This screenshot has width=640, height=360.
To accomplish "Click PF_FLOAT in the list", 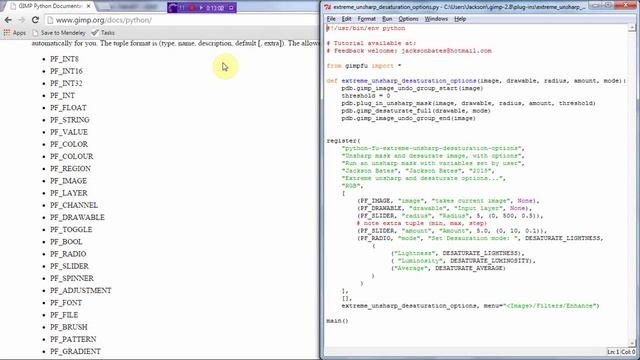I will coord(68,108).
